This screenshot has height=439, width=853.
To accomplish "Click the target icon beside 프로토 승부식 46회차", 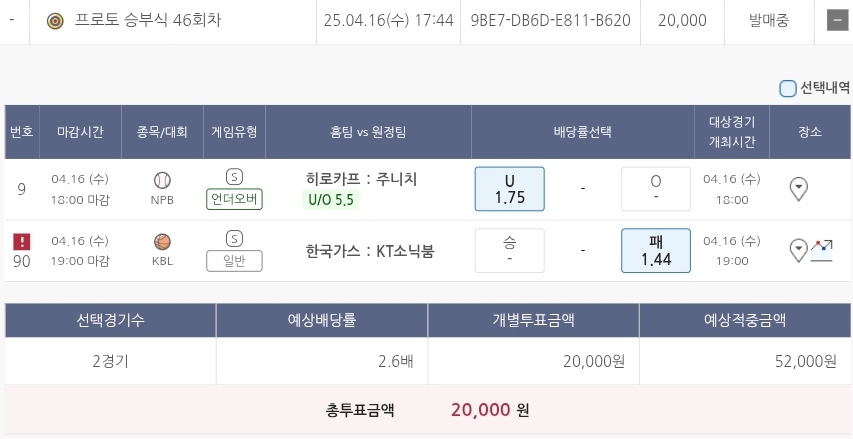I will tap(55, 20).
